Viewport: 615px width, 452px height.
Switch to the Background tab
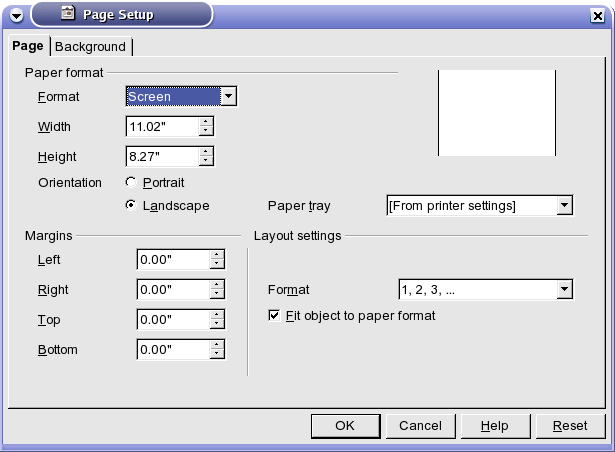pyautogui.click(x=91, y=47)
